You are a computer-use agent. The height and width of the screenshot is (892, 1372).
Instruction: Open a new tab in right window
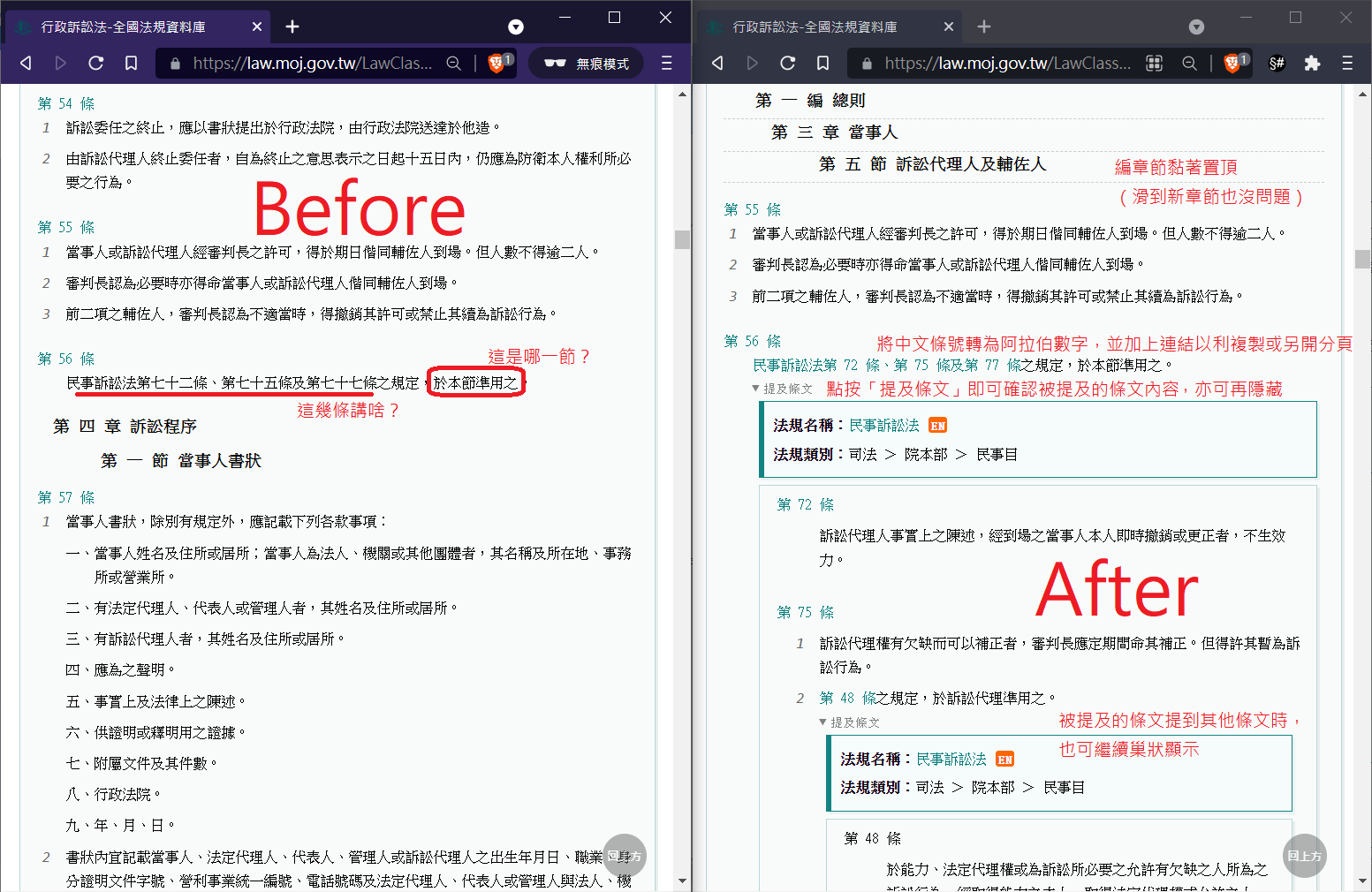click(x=984, y=26)
